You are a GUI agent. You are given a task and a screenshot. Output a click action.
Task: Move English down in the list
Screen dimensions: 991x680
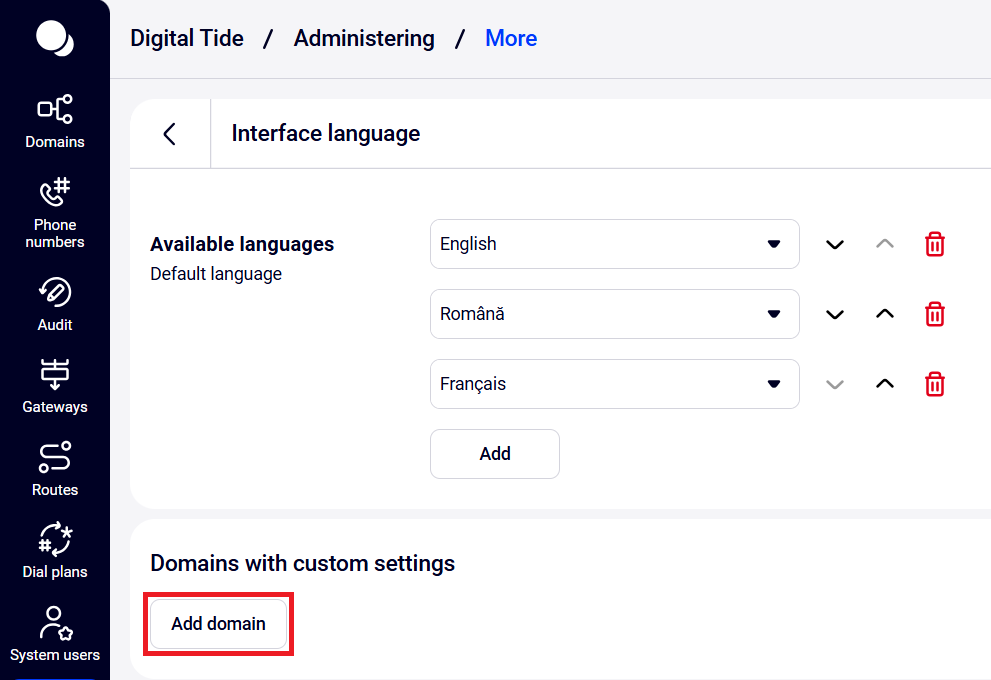click(835, 245)
